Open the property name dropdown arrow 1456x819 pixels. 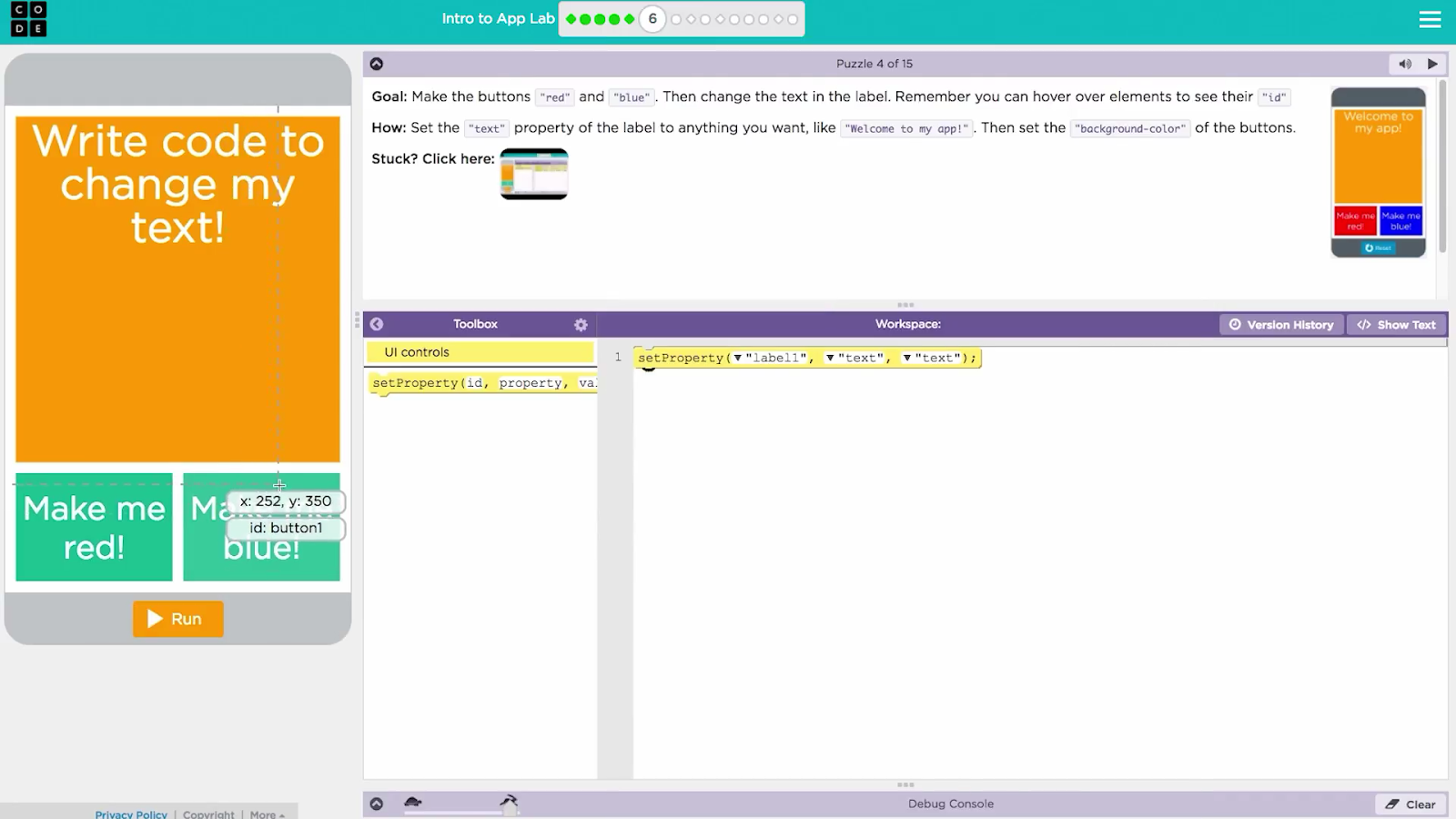point(830,359)
